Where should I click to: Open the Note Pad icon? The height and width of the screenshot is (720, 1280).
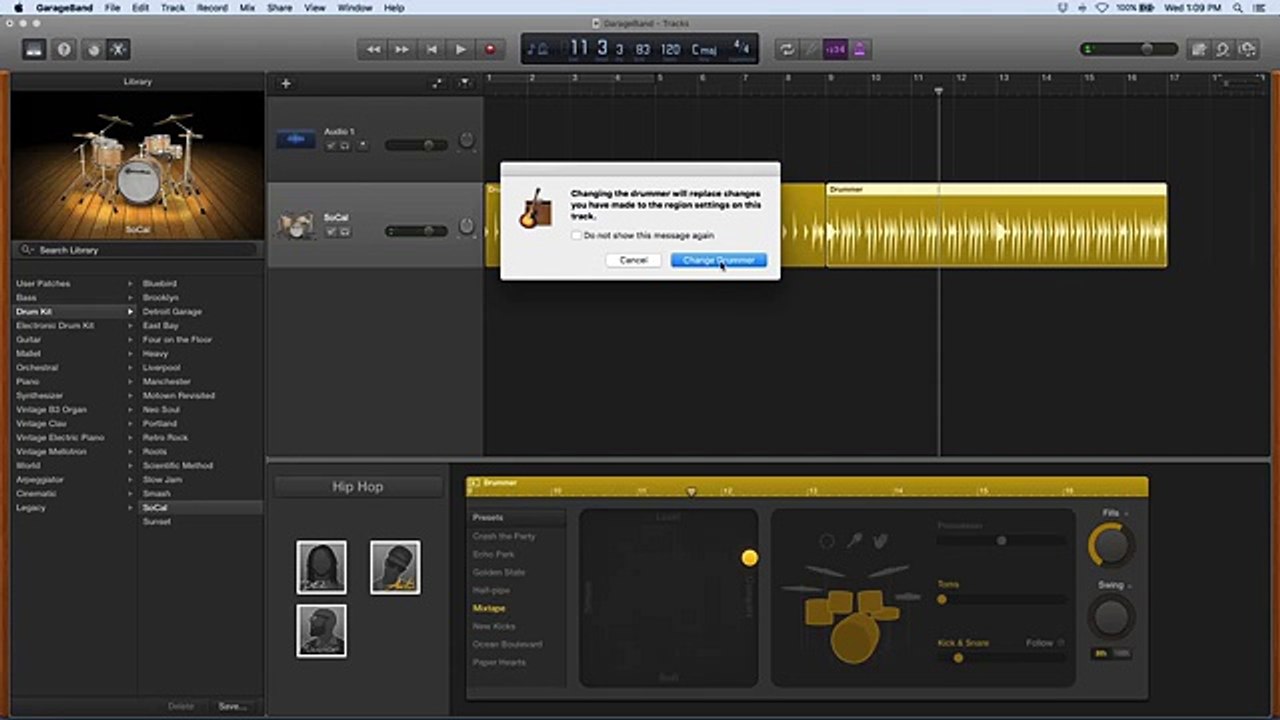coord(1199,49)
